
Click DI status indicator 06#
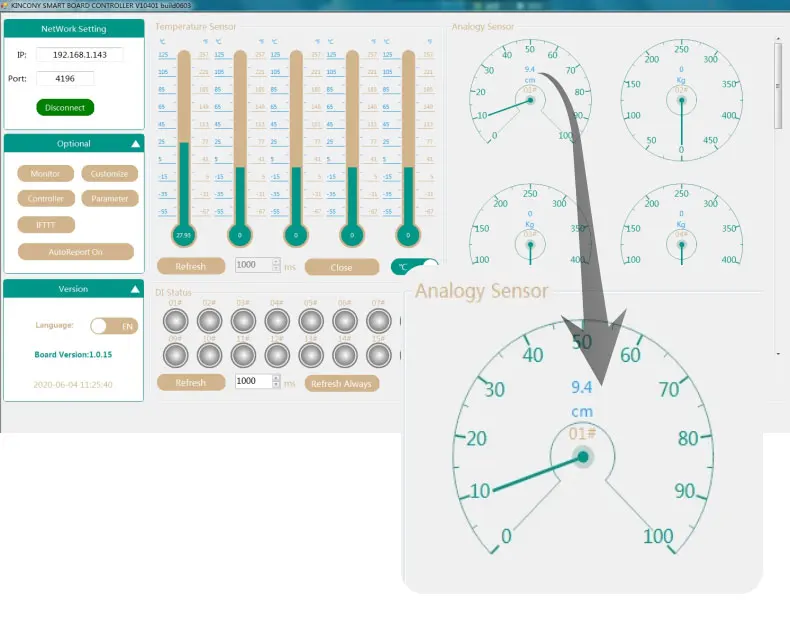345,321
